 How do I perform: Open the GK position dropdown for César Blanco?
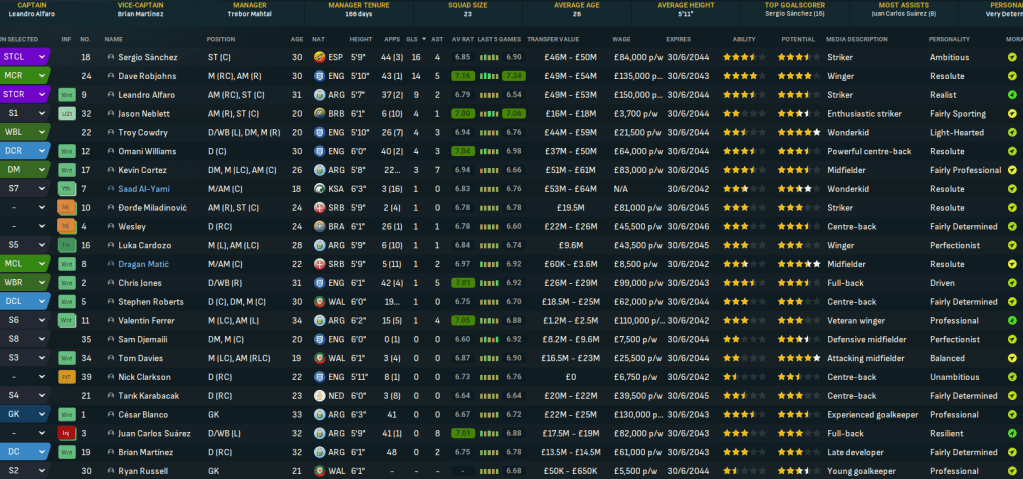(x=42, y=415)
